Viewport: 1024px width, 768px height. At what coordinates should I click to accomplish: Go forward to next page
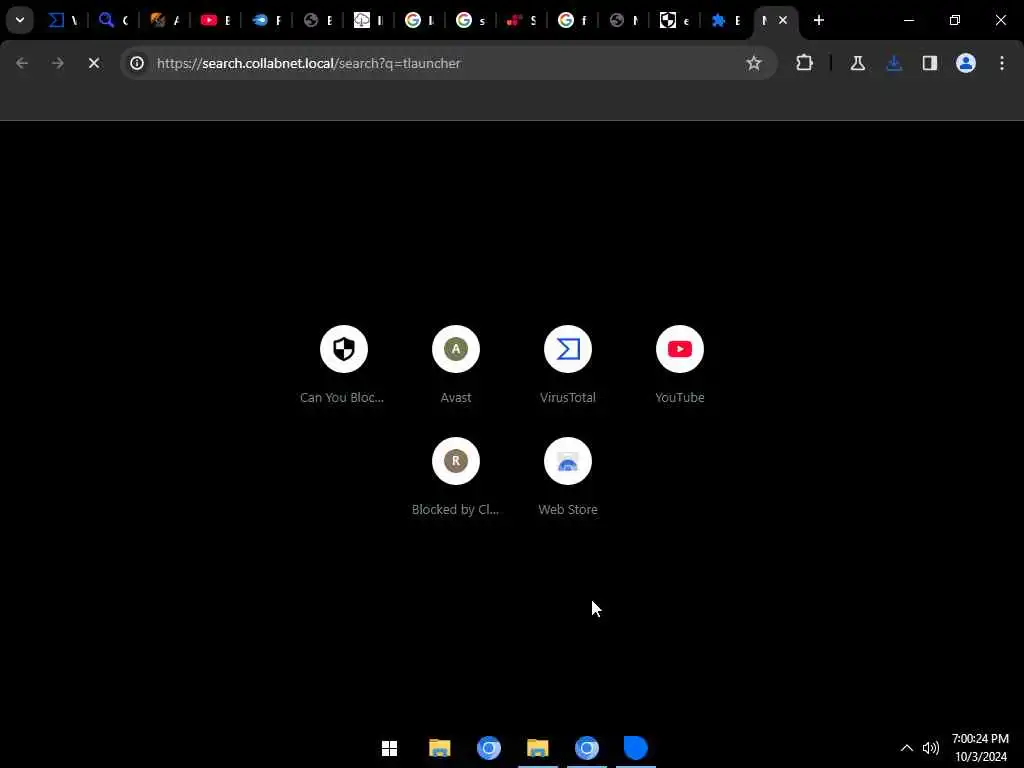pos(57,63)
